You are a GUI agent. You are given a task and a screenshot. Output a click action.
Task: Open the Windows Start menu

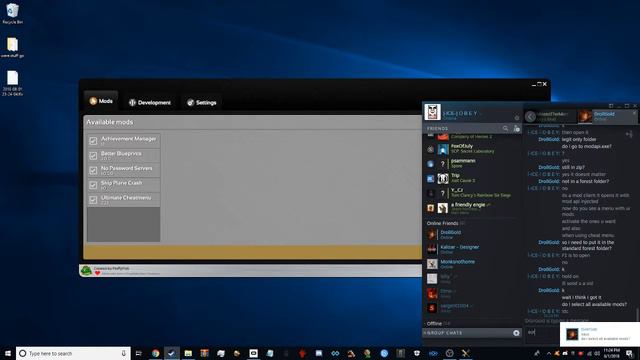pos(8,353)
